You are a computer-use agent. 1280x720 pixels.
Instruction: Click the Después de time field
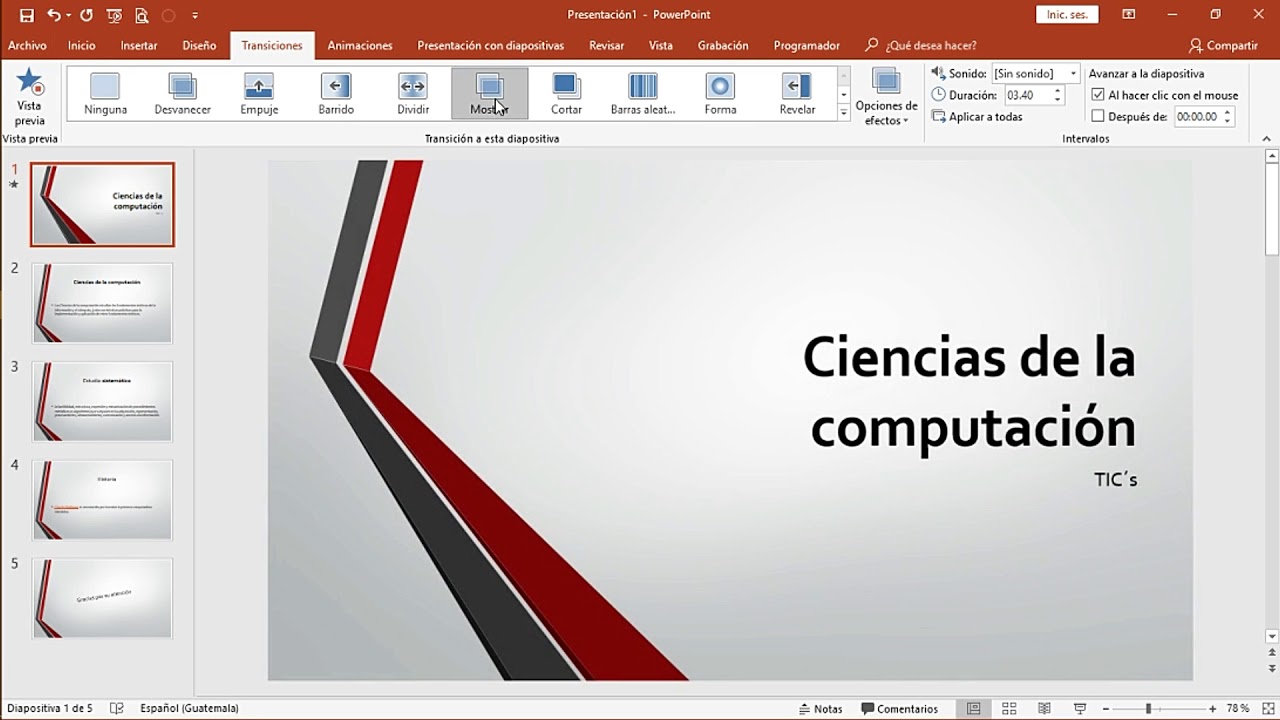point(1197,116)
